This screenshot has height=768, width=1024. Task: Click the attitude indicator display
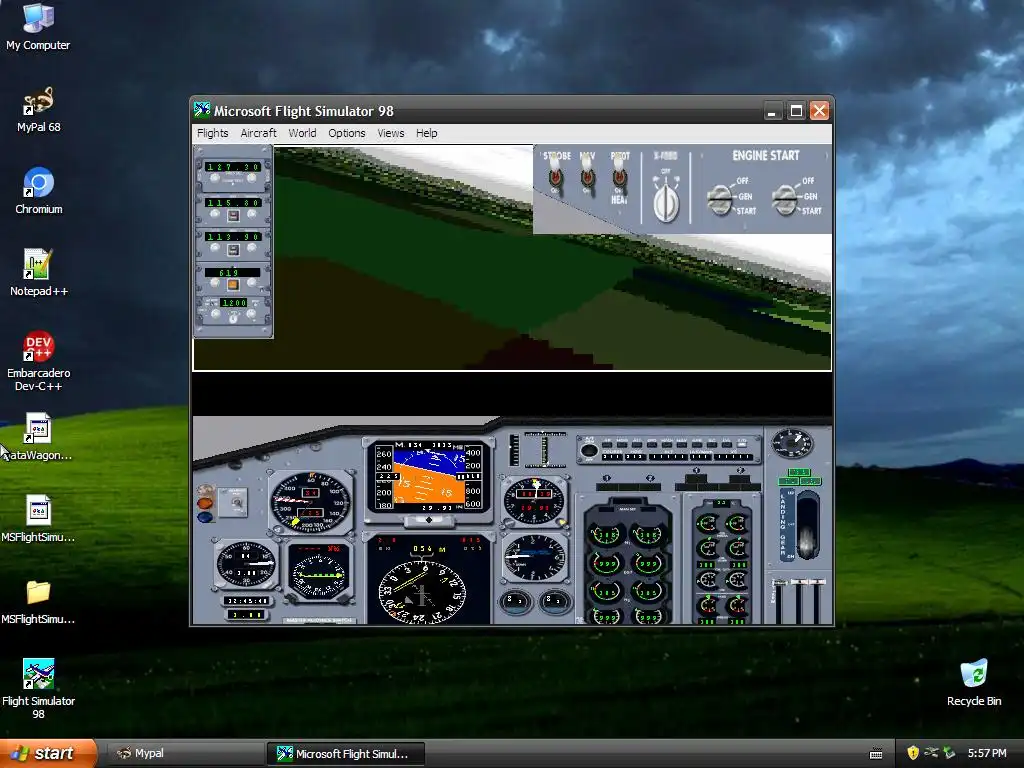click(x=428, y=479)
